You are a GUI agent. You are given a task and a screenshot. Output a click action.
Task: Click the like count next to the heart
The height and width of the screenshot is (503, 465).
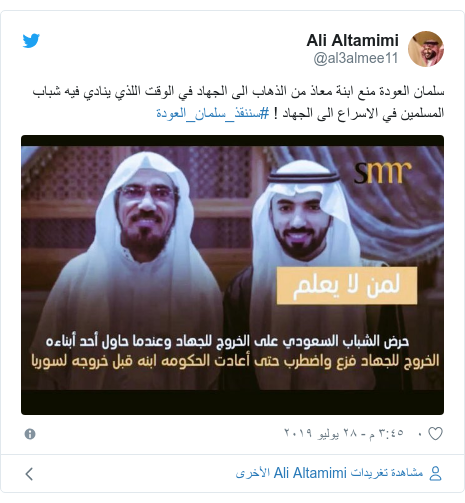click(x=419, y=434)
